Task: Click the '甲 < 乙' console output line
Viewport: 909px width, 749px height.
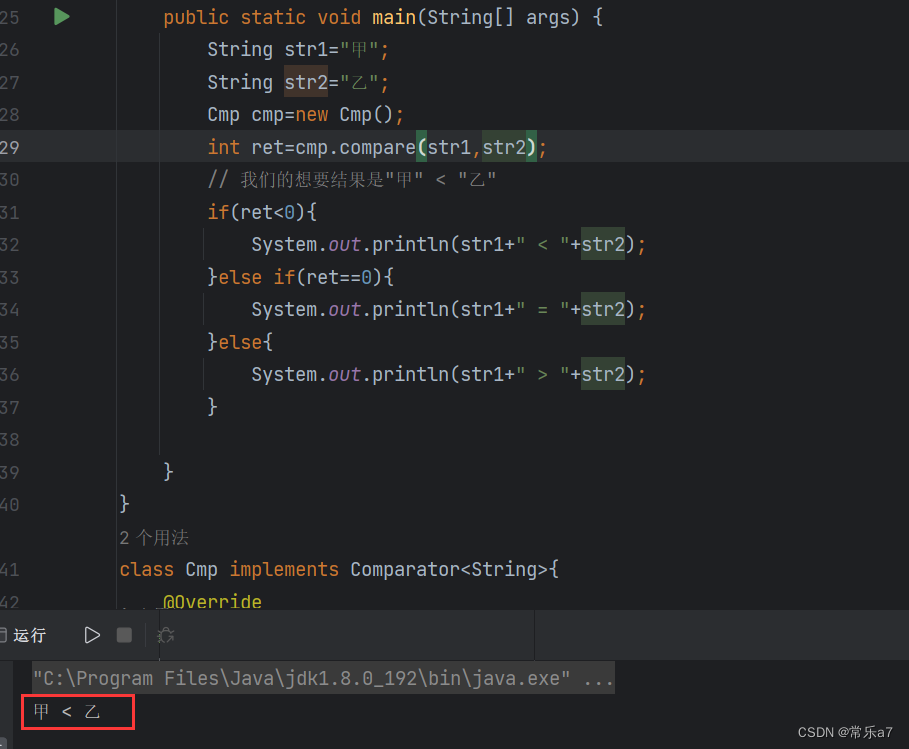Action: click(x=67, y=711)
